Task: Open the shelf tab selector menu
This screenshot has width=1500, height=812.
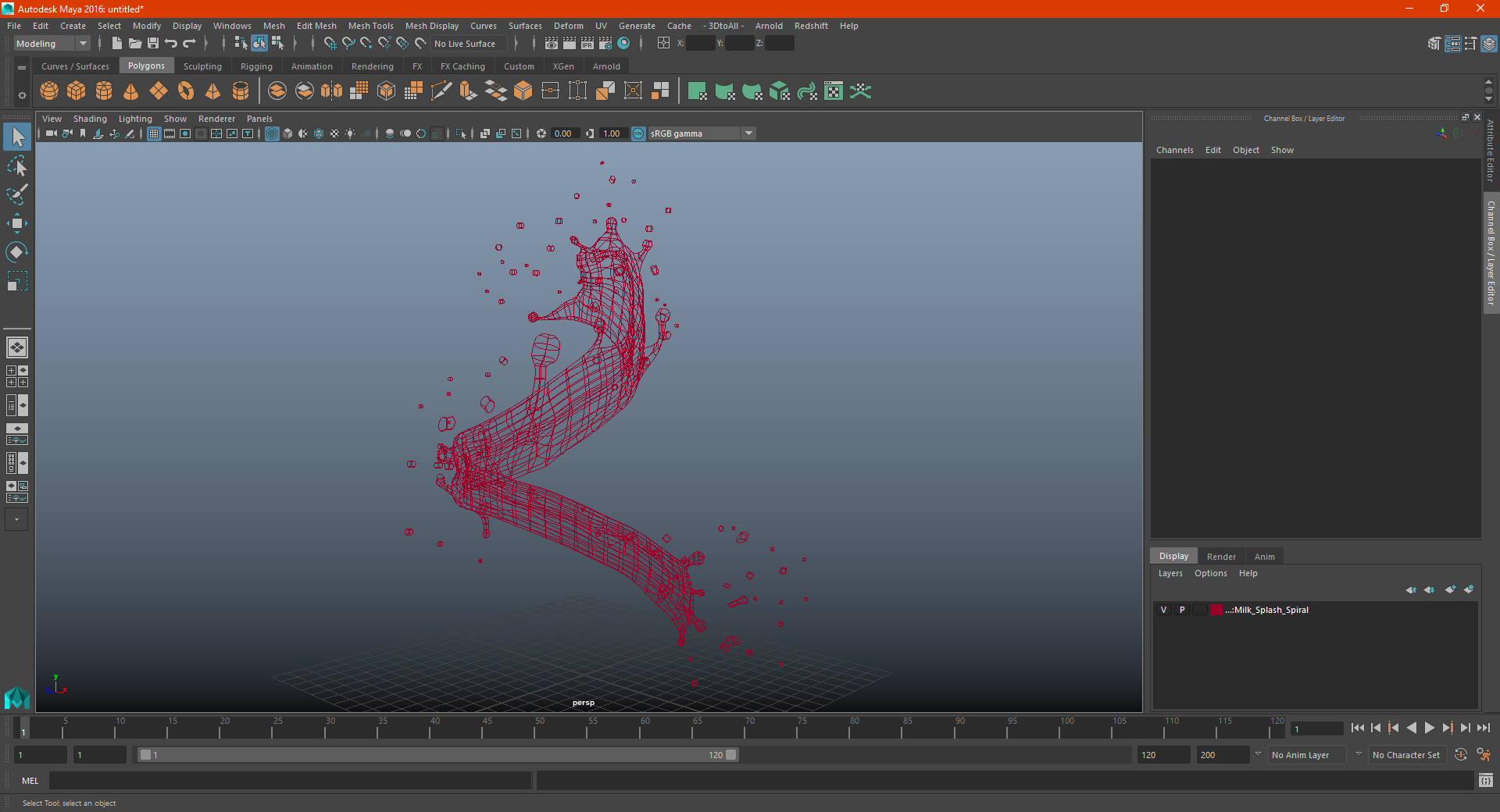Action: (22, 68)
